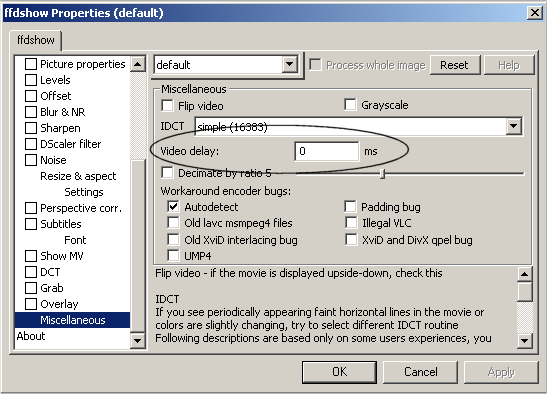The image size is (547, 394).
Task: Click the Reset button
Action: (x=455, y=65)
